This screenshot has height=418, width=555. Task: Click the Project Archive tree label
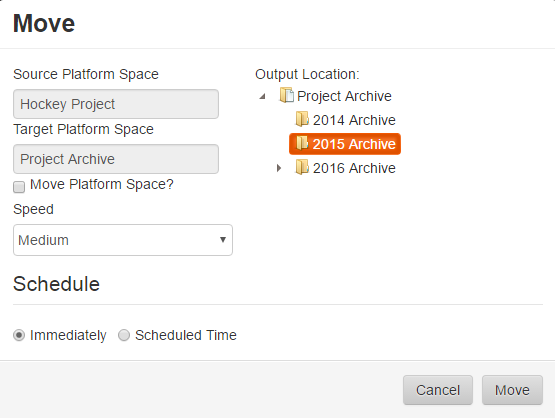click(344, 96)
